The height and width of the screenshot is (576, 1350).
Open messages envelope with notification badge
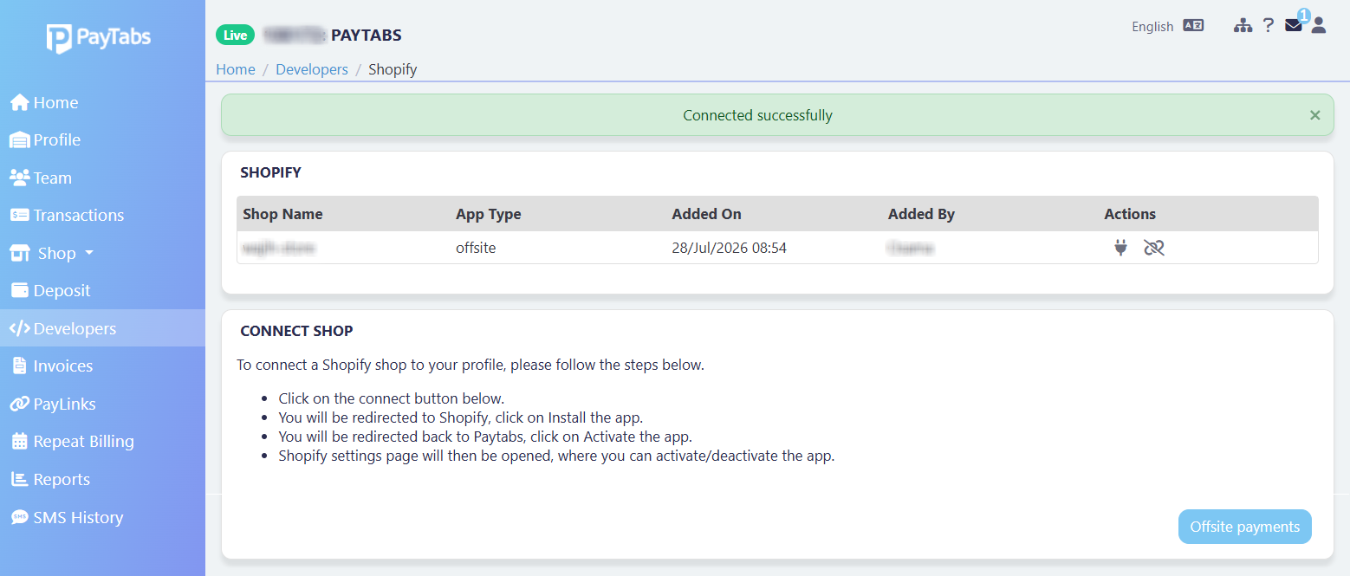coord(1295,24)
